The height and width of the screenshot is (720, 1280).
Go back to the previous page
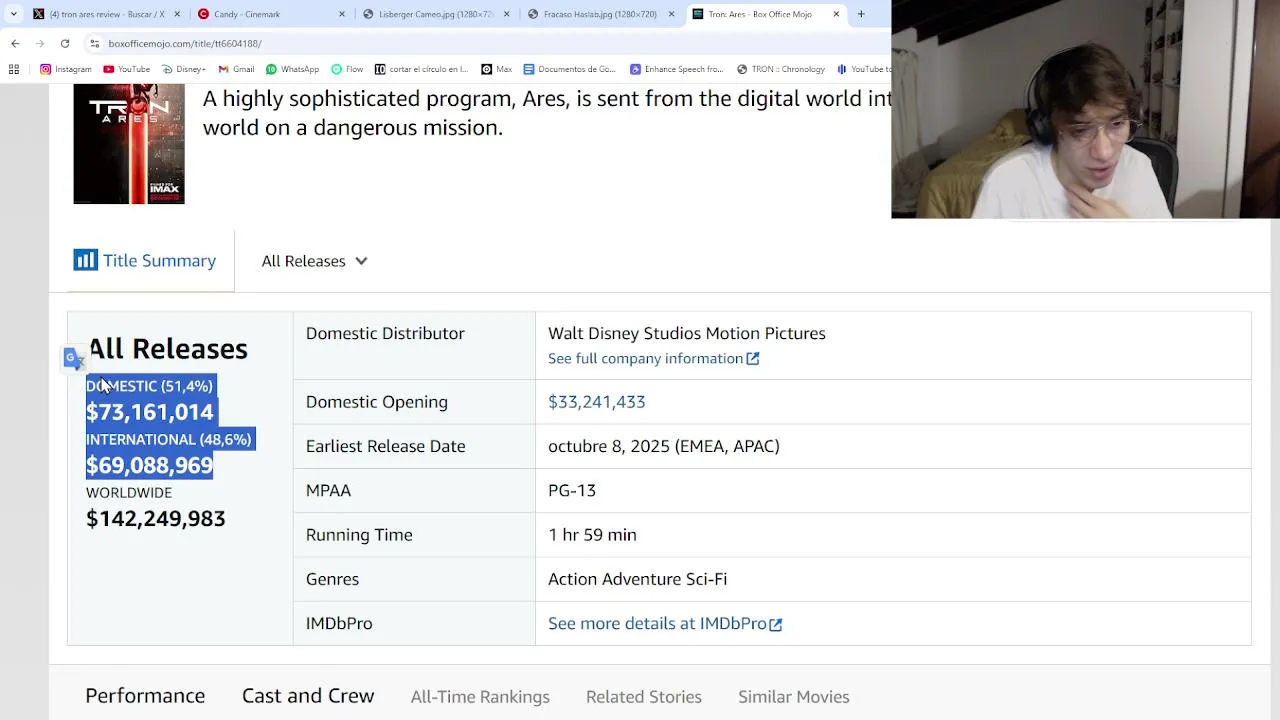click(x=15, y=43)
